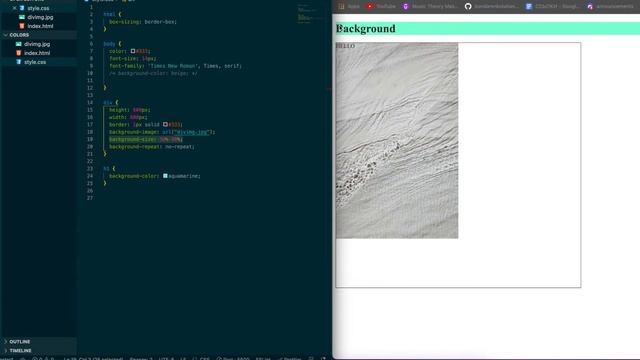Open the aquamarine color swatch on line 24

[x=165, y=176]
